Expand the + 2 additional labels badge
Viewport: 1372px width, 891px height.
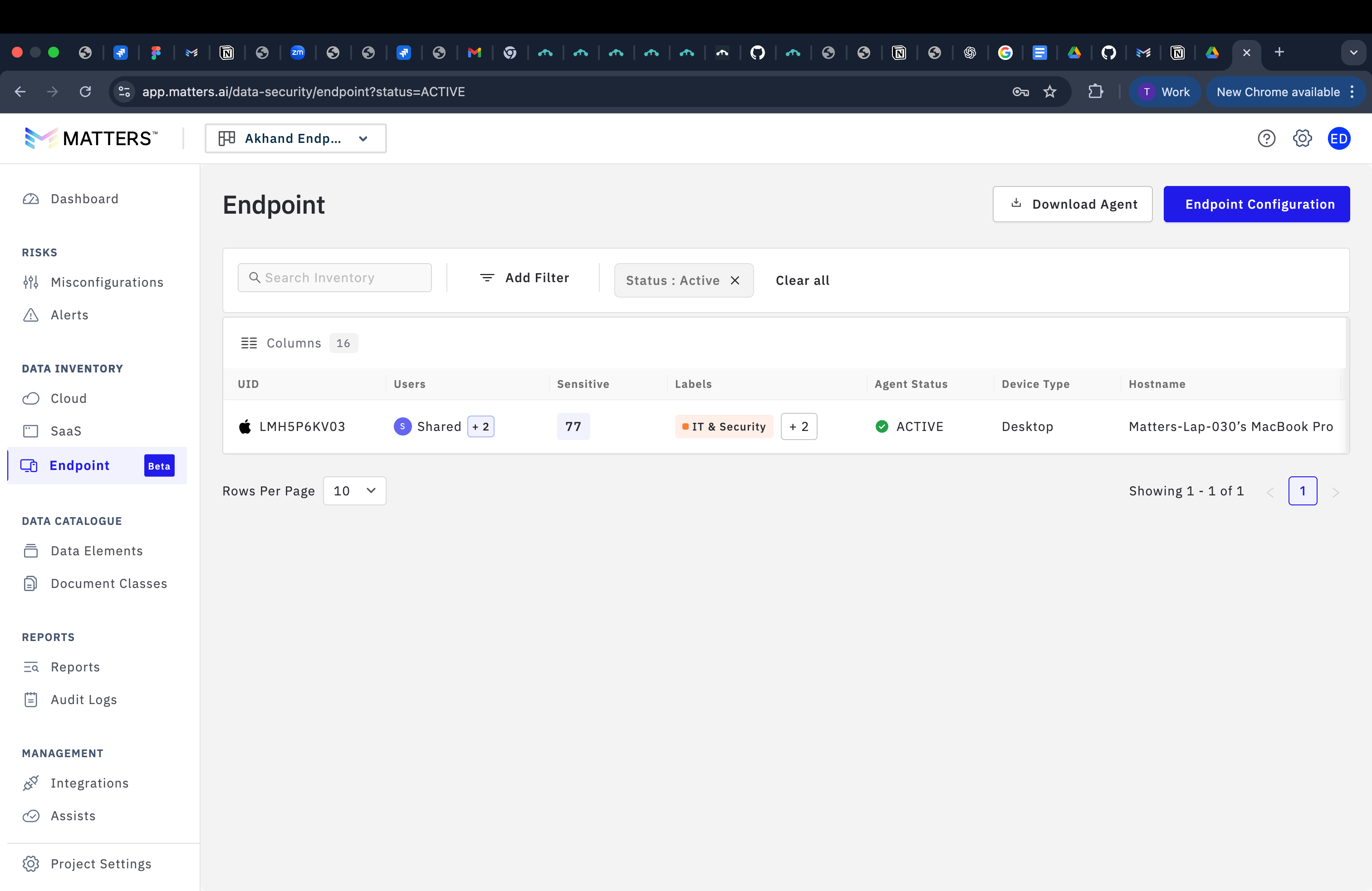pyautogui.click(x=799, y=426)
